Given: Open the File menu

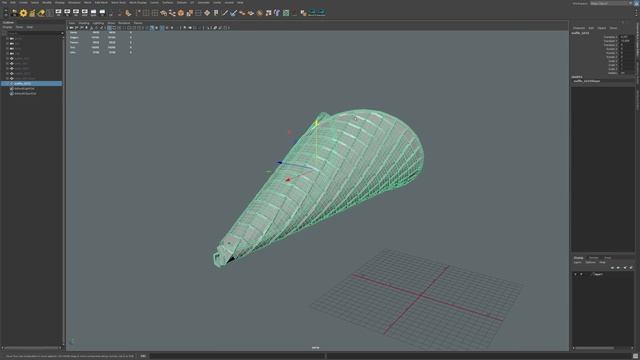Looking at the screenshot, I should (x=4, y=2).
